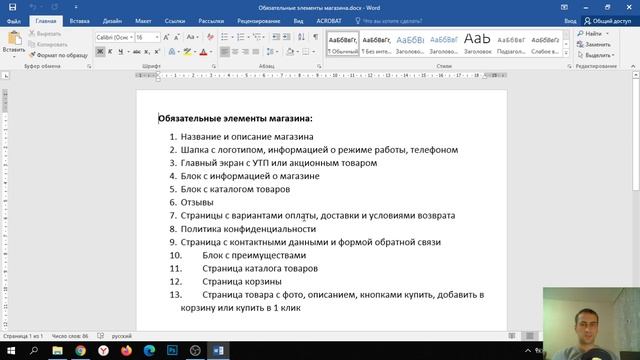
Task: Switch to the Дизайн ribbon tab
Action: [112, 21]
